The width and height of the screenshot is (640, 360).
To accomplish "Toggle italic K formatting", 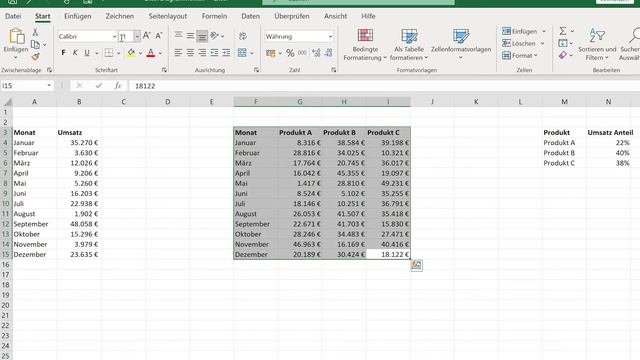I will (x=75, y=53).
